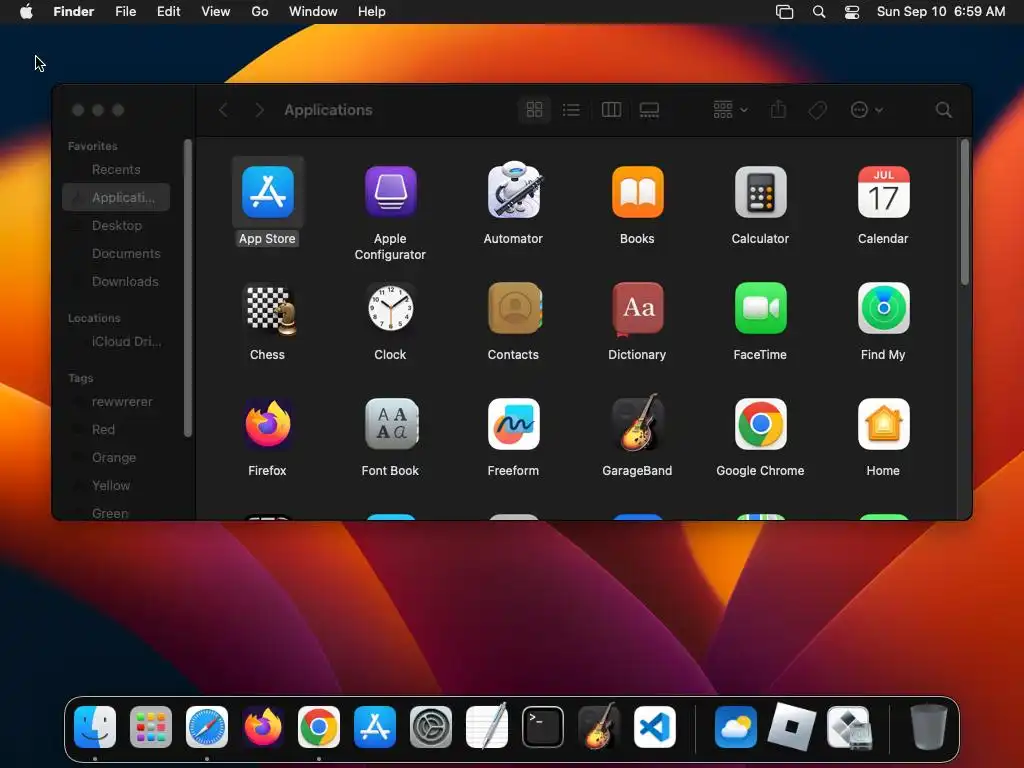Select the Home app icon
Image resolution: width=1024 pixels, height=768 pixels.
point(883,424)
